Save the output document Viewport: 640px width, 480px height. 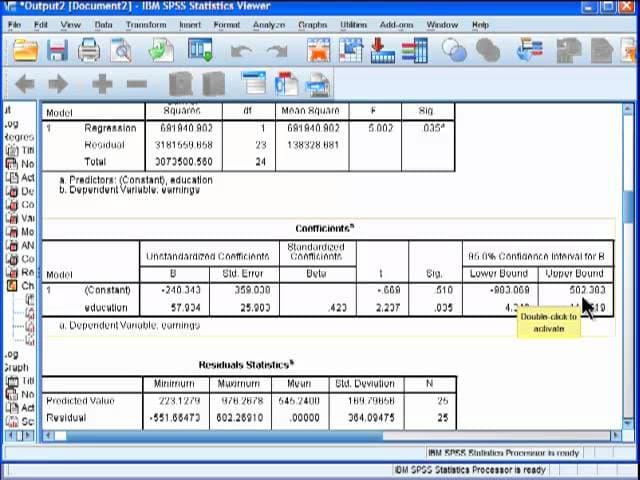(57, 50)
